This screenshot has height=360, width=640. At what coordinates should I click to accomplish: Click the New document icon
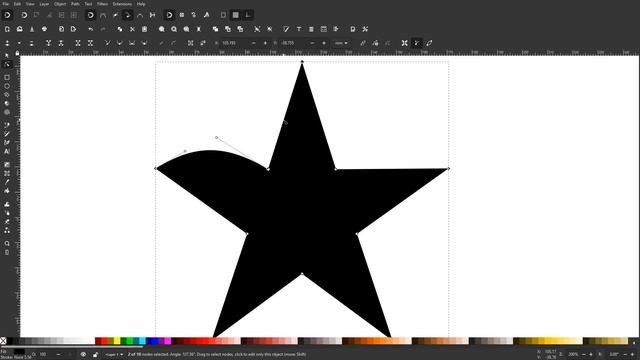(x=7, y=29)
